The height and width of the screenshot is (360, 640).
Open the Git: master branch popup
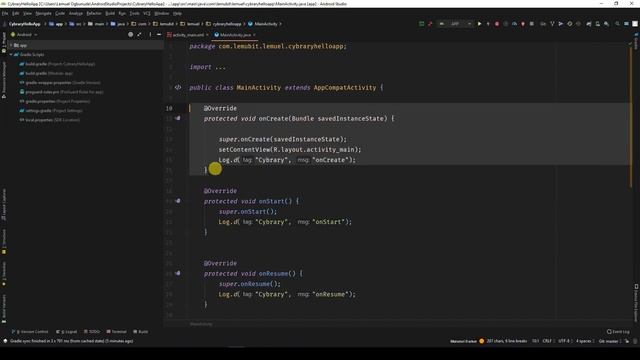pos(609,341)
